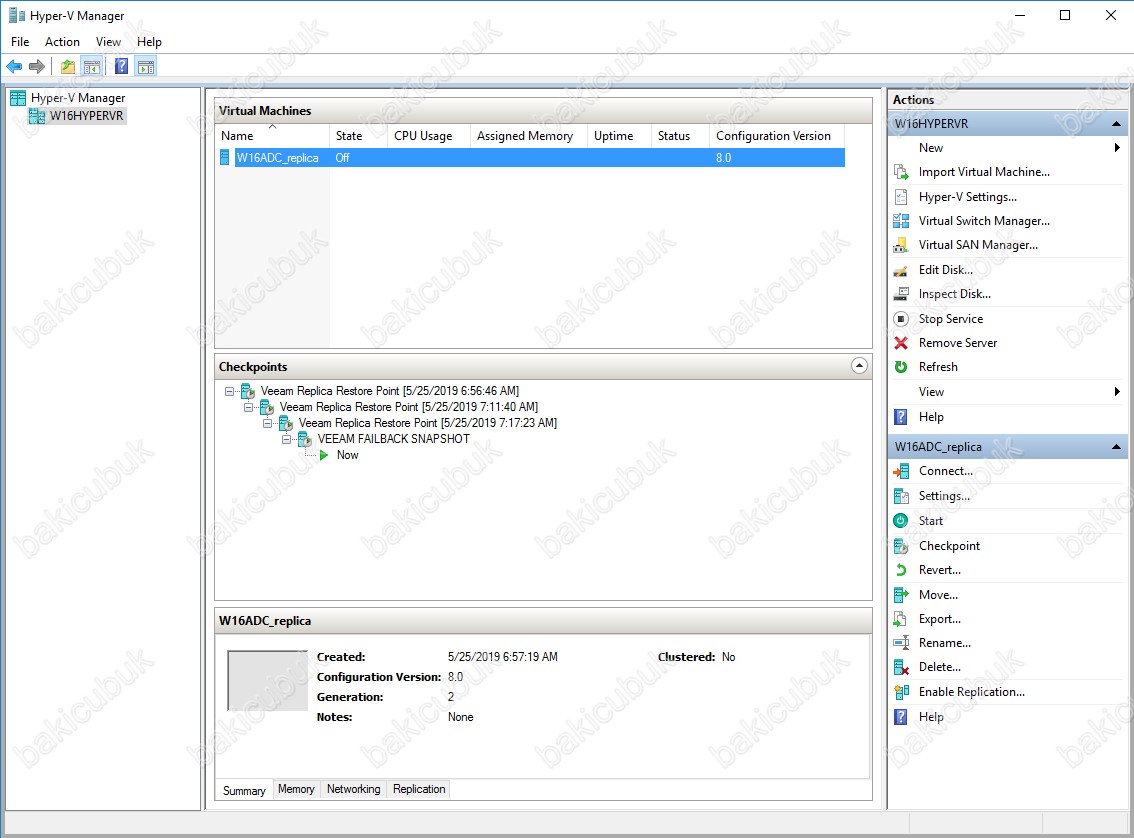Sort by the Status column header

click(681, 136)
